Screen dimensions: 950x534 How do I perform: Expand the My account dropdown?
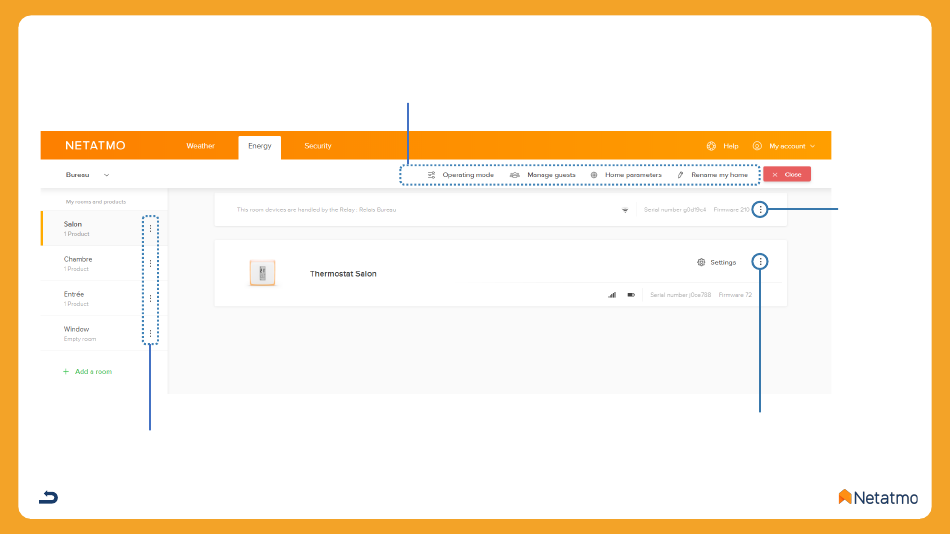[784, 146]
